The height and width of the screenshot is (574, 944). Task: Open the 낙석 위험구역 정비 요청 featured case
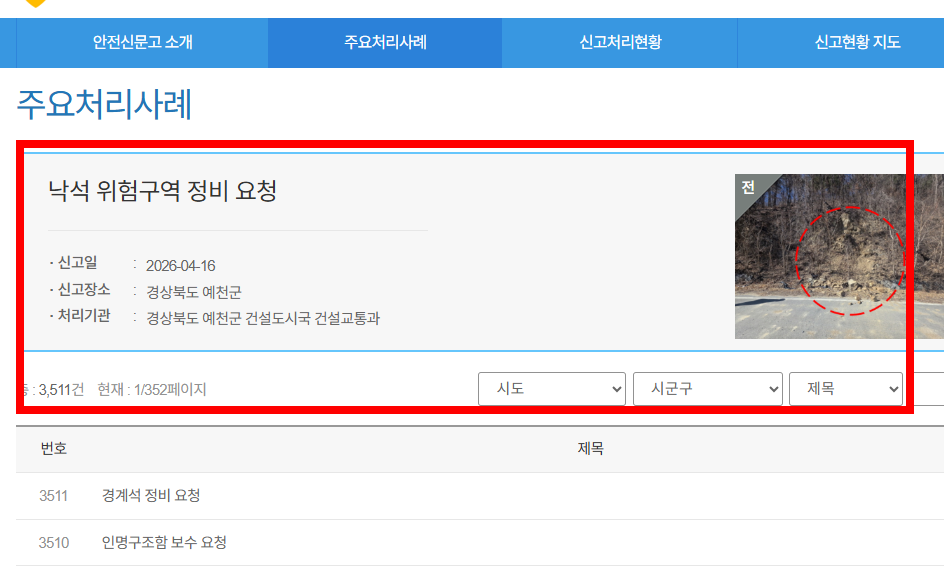pyautogui.click(x=163, y=191)
